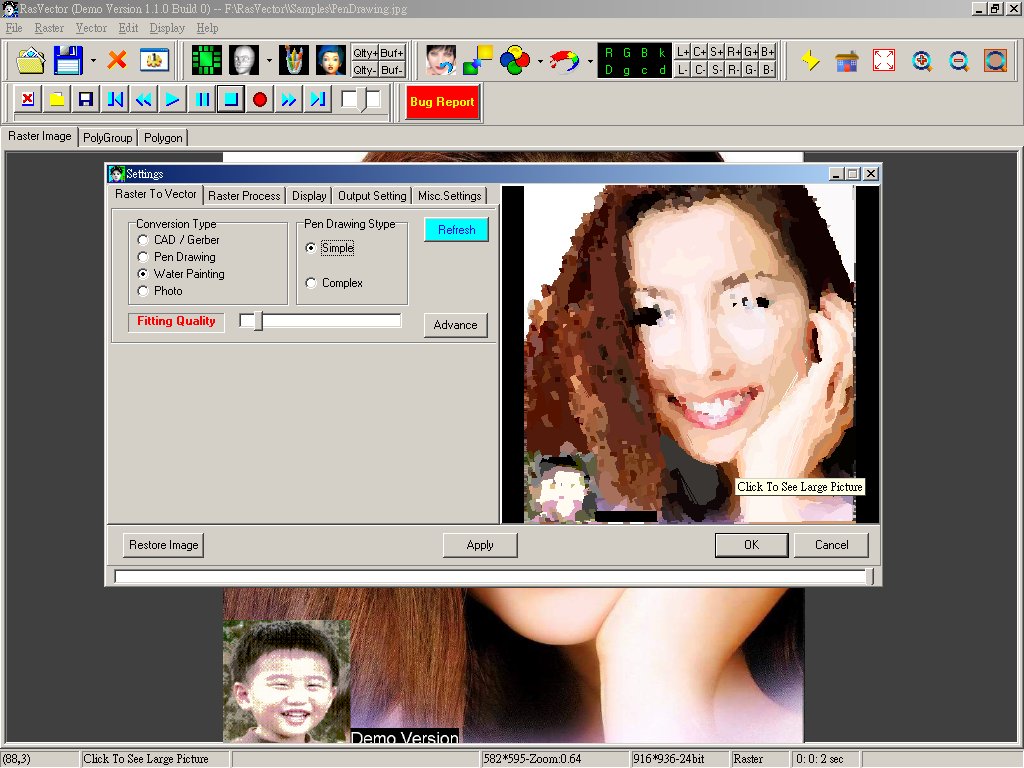Screen dimensions: 1024x768
Task: Open the Raster menu
Action: pyautogui.click(x=49, y=28)
